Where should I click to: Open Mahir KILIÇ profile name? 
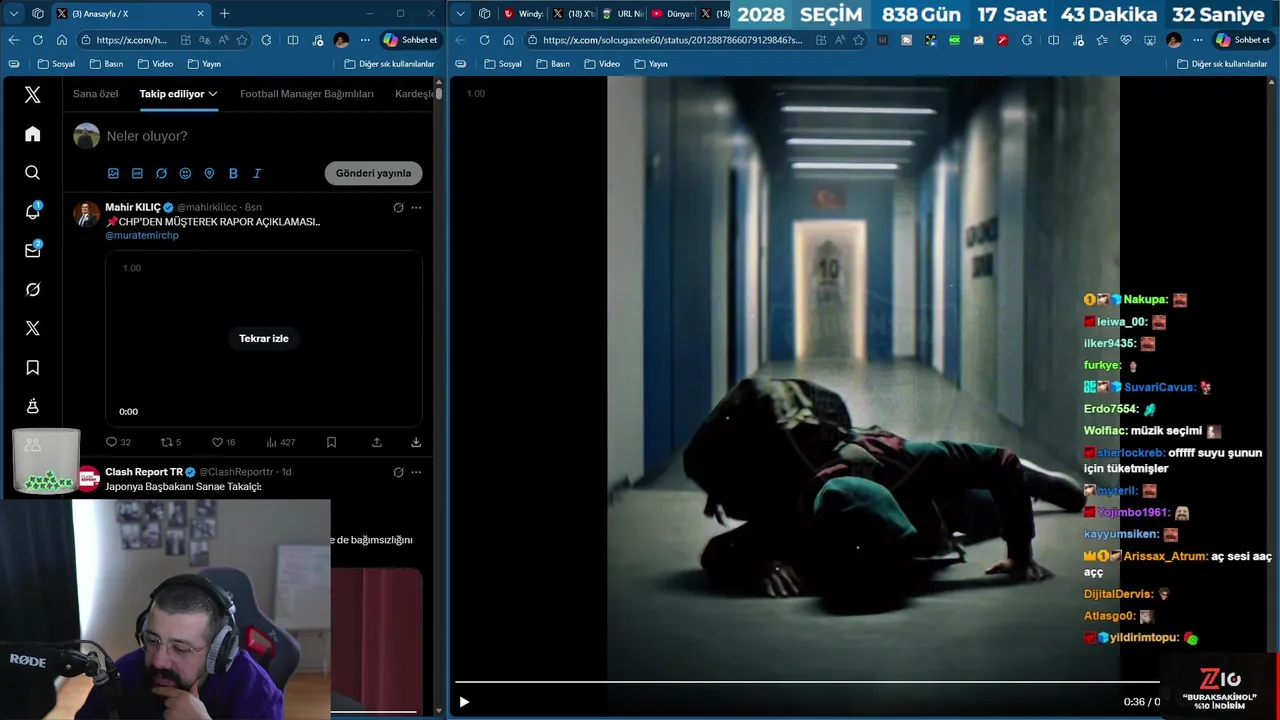133,207
